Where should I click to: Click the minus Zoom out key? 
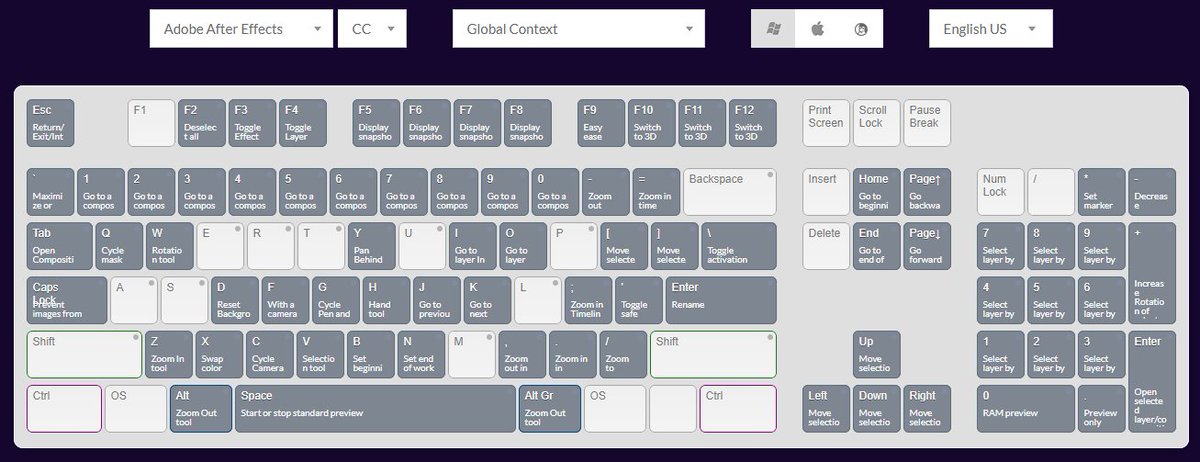604,192
